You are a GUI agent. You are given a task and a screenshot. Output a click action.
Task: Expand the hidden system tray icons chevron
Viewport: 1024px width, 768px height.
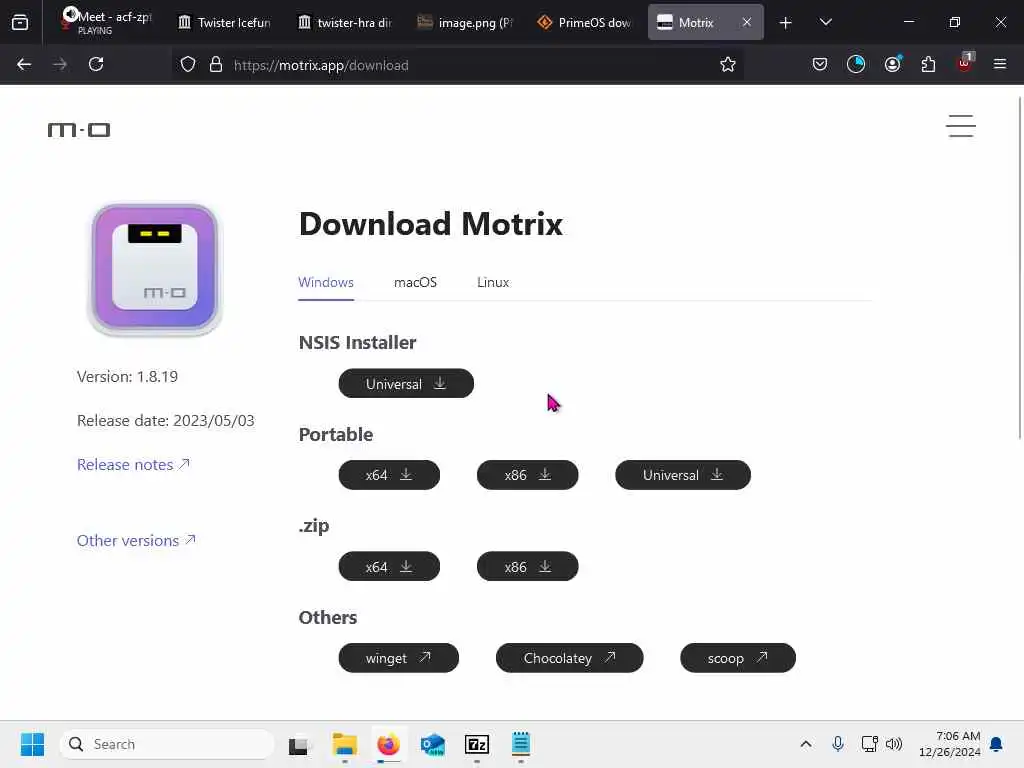coord(806,744)
